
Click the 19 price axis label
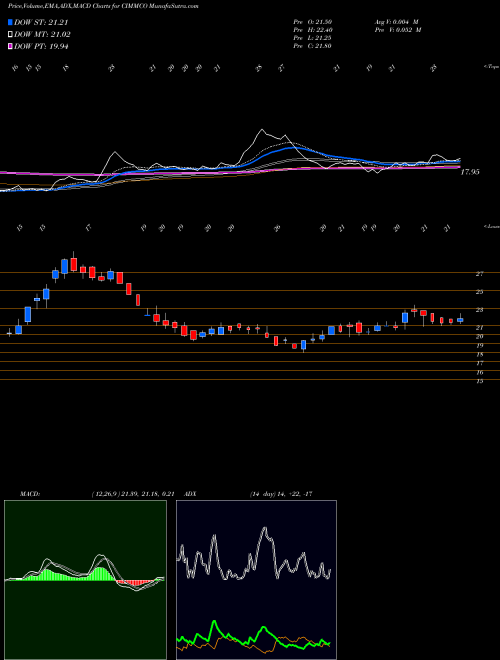click(479, 346)
